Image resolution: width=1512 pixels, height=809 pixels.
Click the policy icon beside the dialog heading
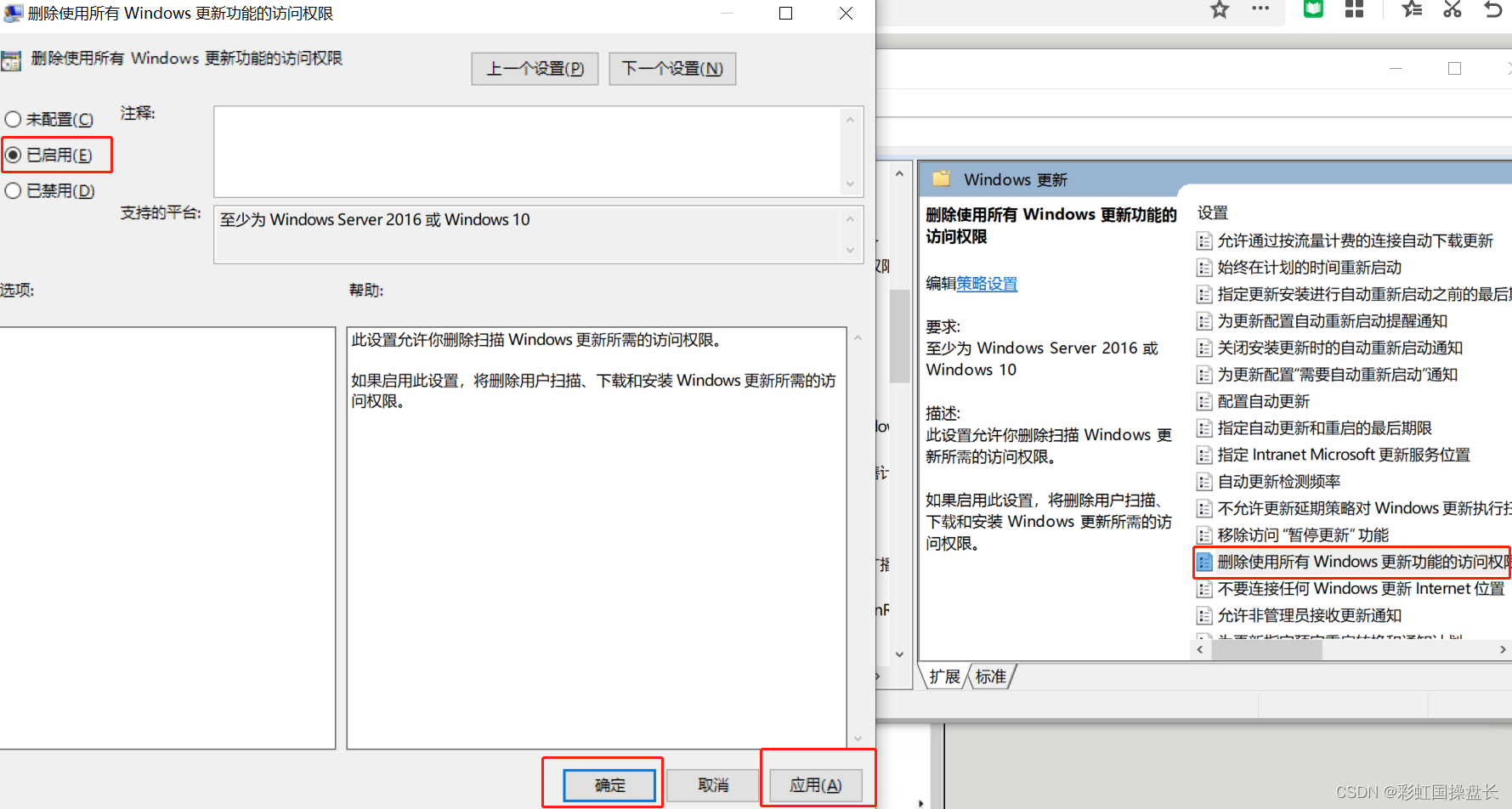tap(11, 60)
